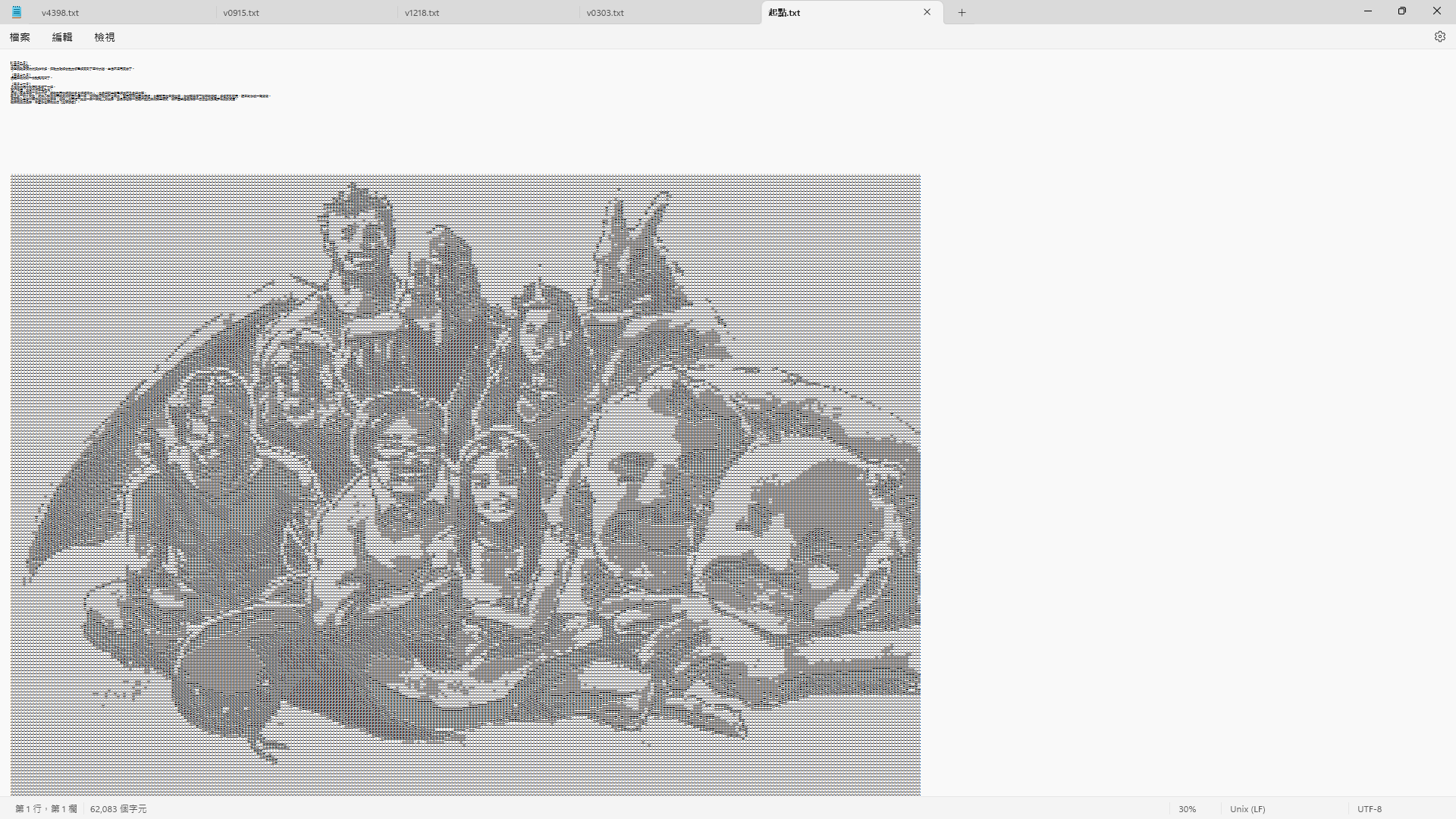This screenshot has width=1456, height=819.
Task: Minimize the Notepad window
Action: [1368, 11]
